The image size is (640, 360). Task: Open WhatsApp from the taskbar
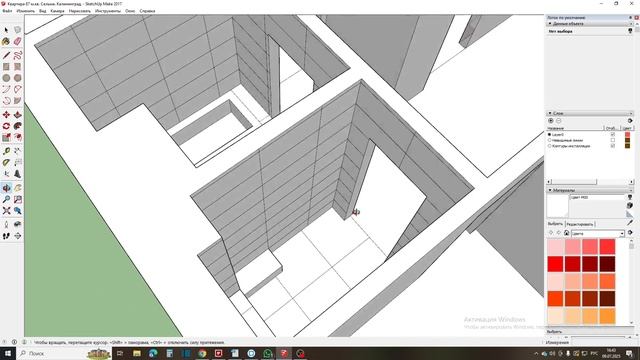click(x=267, y=353)
